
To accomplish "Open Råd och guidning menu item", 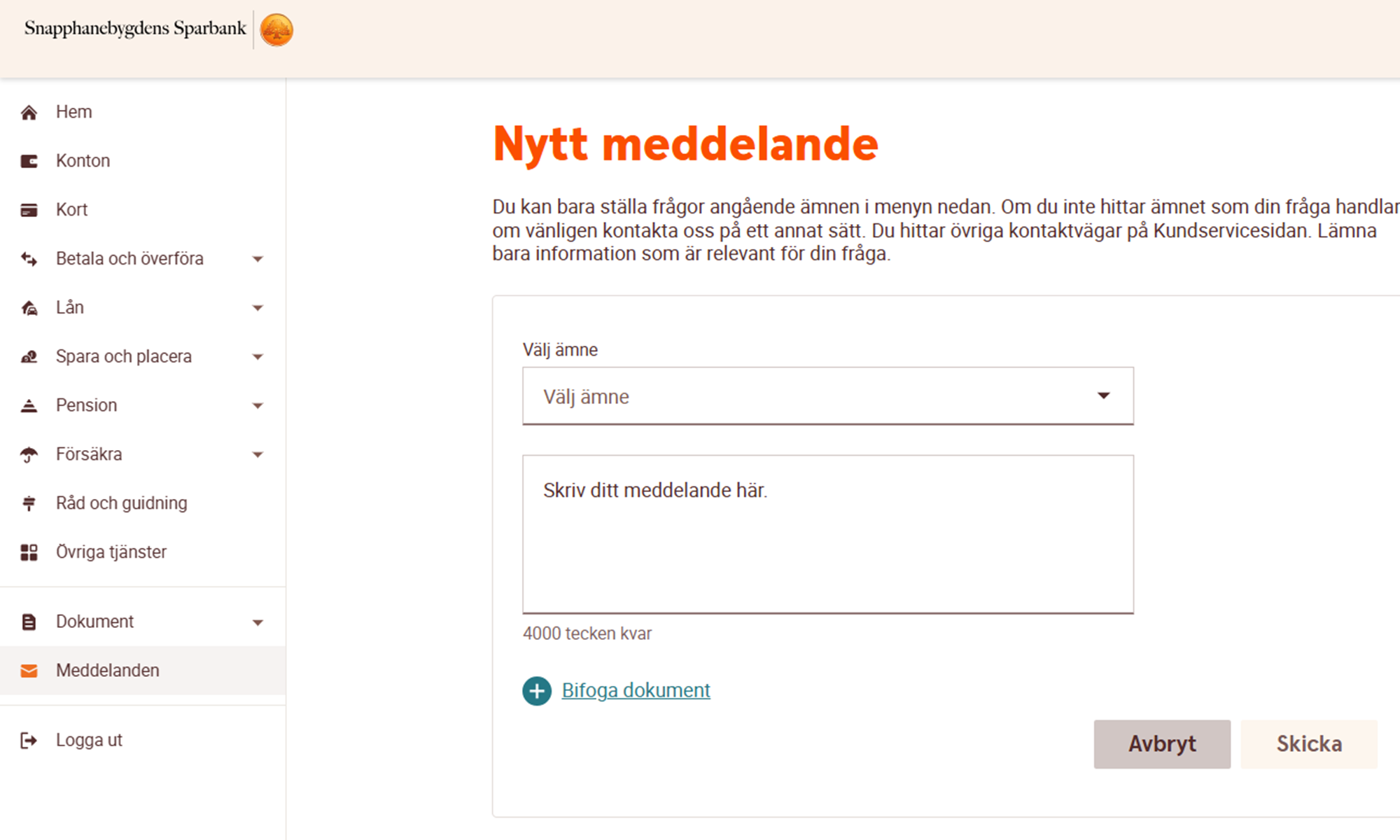I will [x=143, y=503].
